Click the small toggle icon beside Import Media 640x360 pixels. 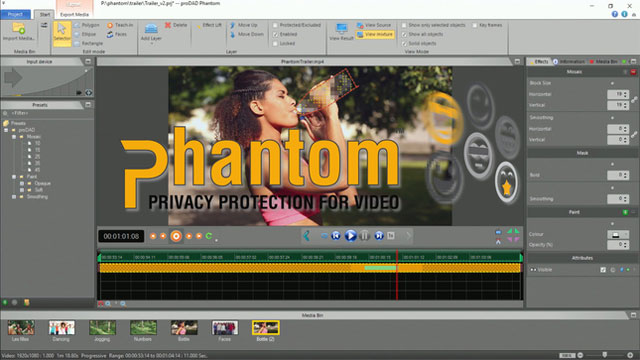coord(44,25)
